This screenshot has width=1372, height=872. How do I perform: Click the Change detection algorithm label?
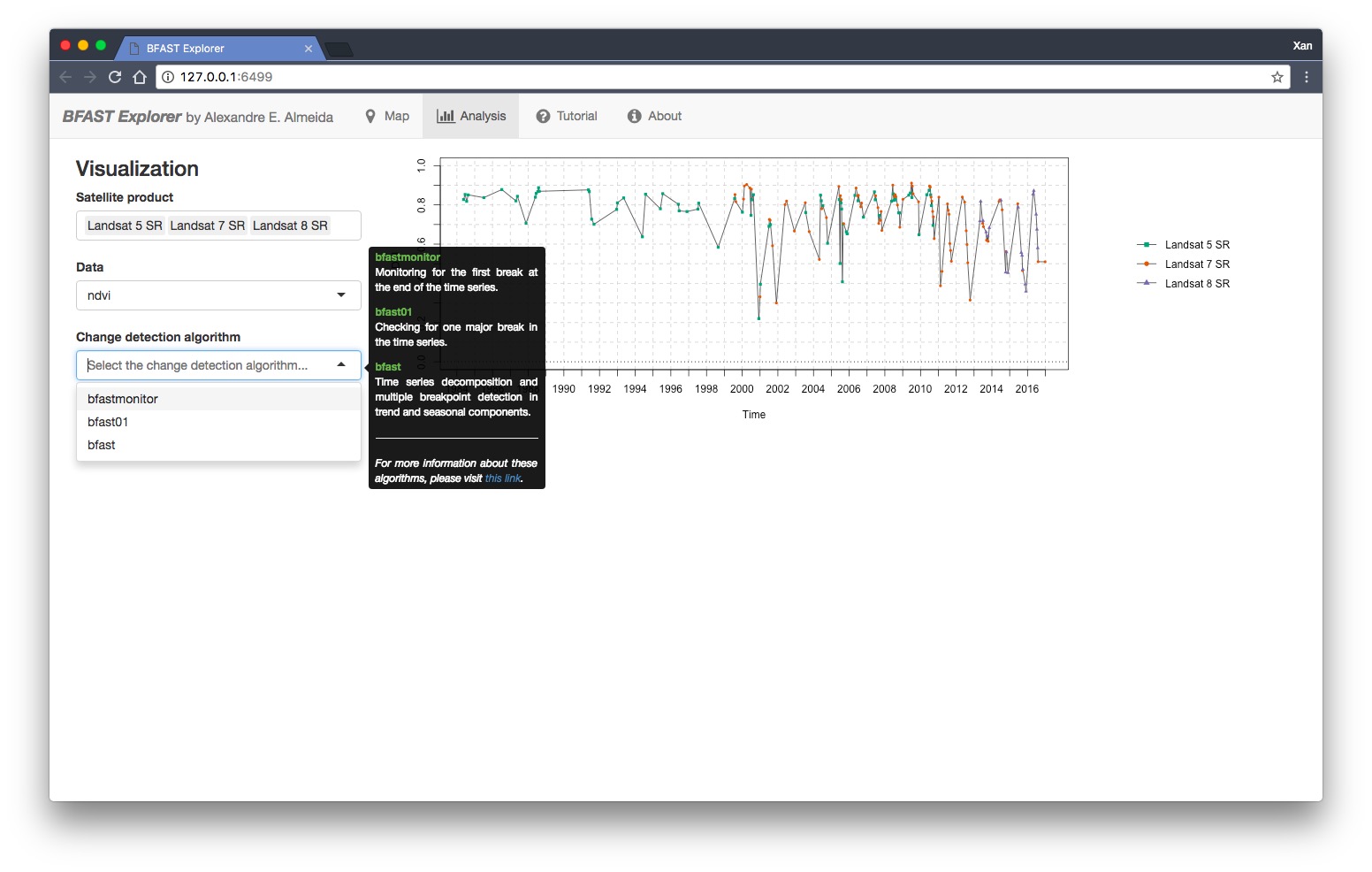158,337
